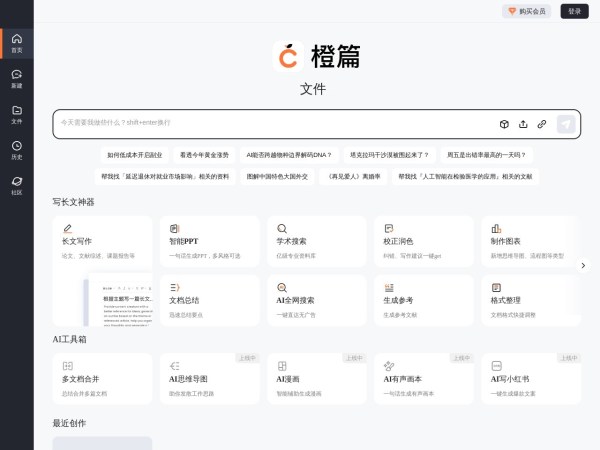Screen dimensions: 600x450
Task: Focus the 今天需要我做些什么 input field
Action: tap(270, 123)
